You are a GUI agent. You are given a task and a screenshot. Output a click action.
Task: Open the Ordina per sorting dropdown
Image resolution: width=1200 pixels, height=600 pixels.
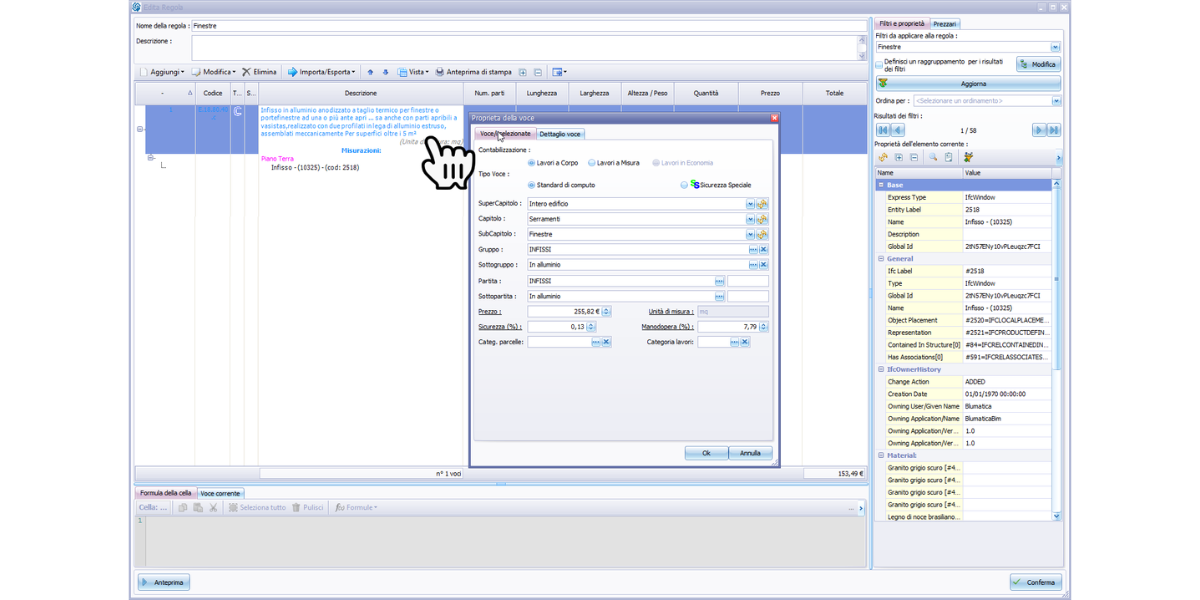coord(1056,101)
